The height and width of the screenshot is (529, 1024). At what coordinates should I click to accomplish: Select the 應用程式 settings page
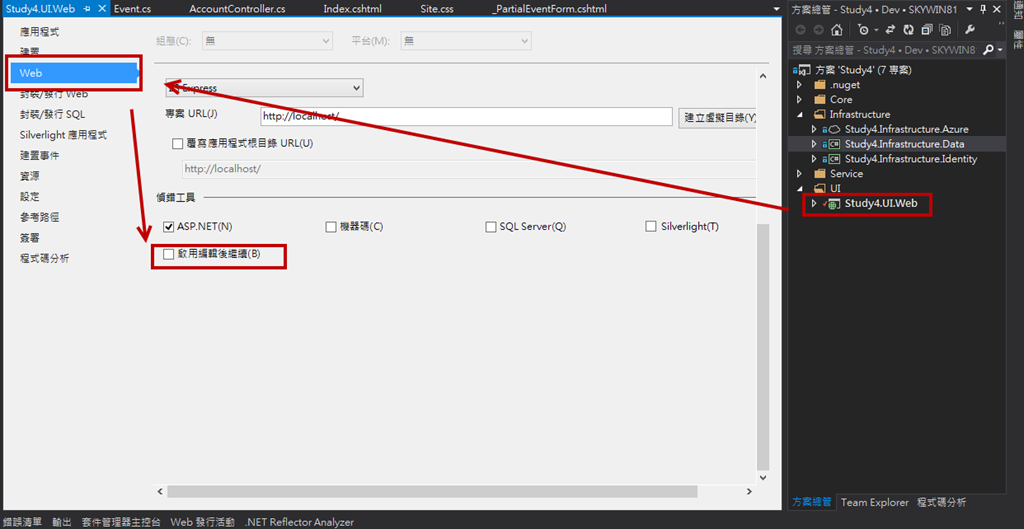39,31
